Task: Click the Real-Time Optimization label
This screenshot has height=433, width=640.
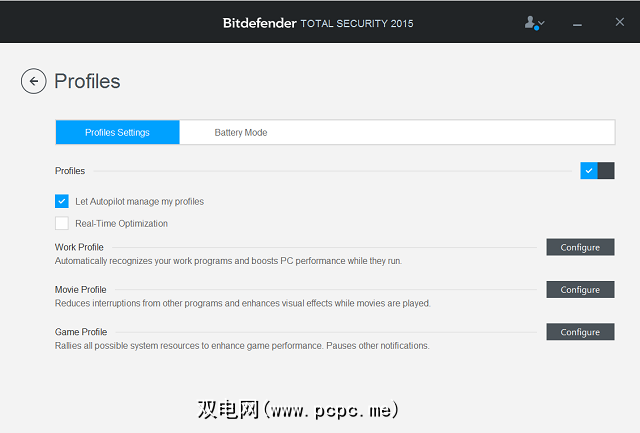Action: point(121,224)
